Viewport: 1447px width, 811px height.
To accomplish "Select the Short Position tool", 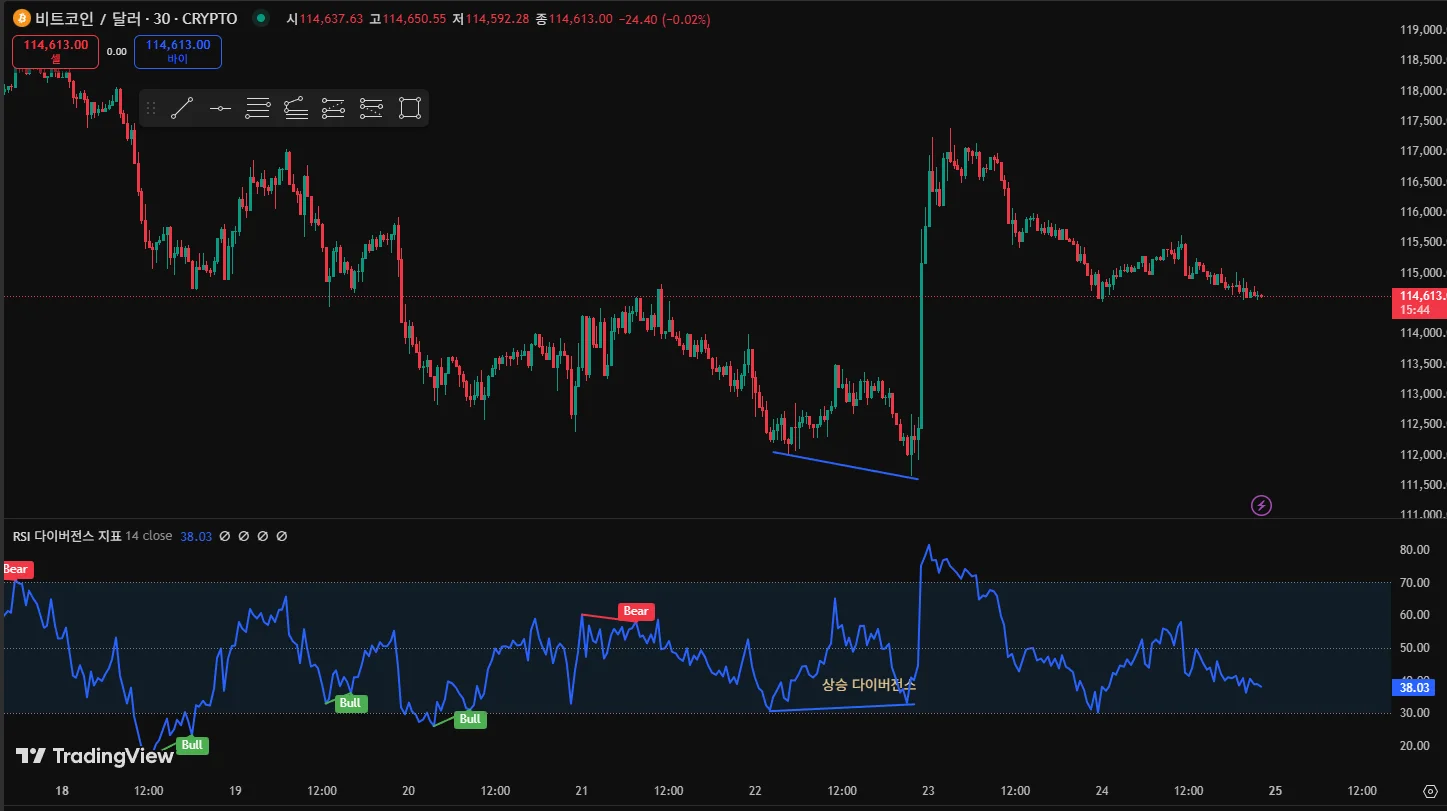I will pos(372,108).
